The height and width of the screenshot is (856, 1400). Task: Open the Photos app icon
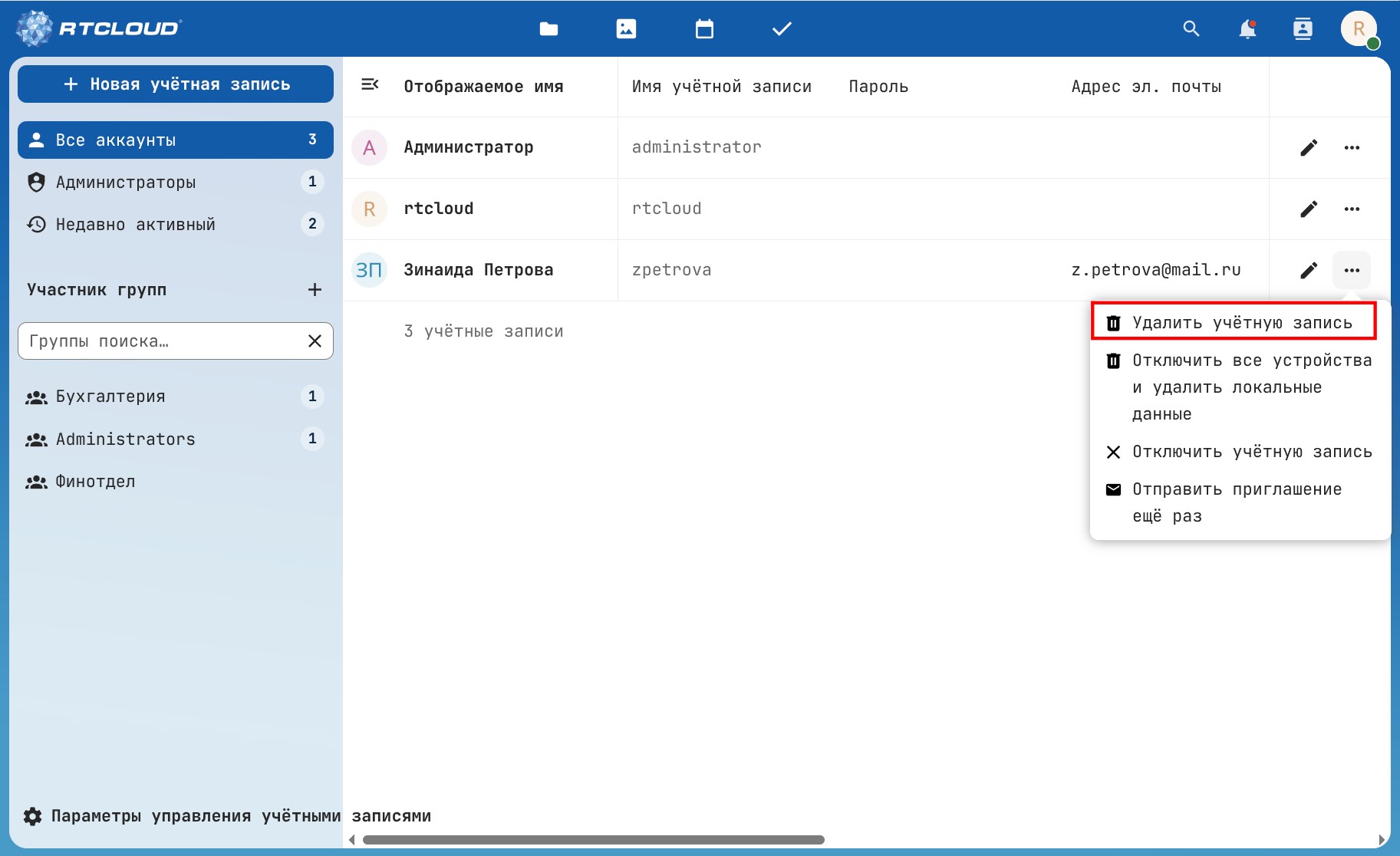[x=626, y=29]
